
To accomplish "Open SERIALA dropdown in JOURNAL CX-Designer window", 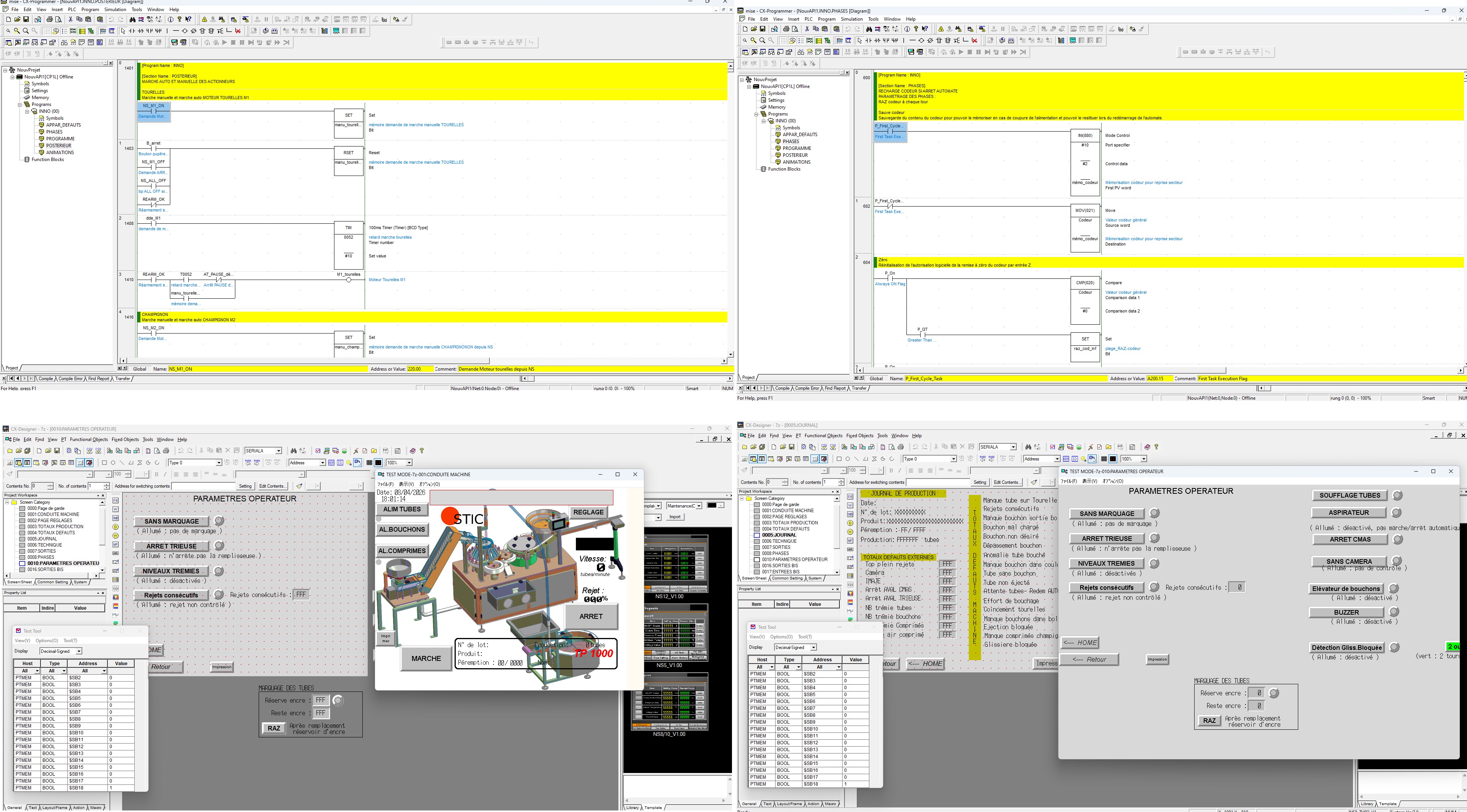I will click(x=1013, y=447).
